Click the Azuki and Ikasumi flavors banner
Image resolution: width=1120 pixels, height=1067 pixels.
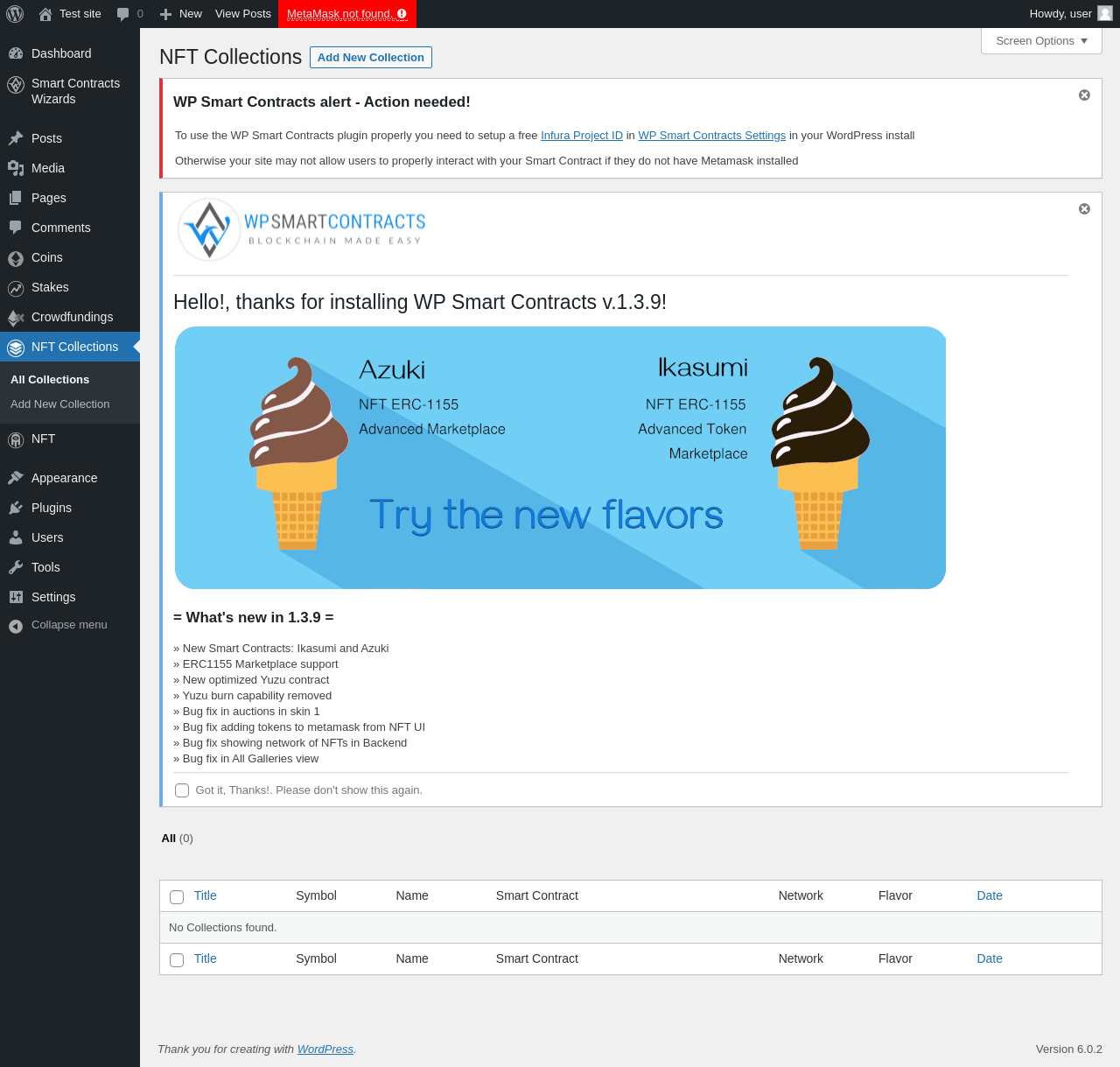click(x=560, y=458)
